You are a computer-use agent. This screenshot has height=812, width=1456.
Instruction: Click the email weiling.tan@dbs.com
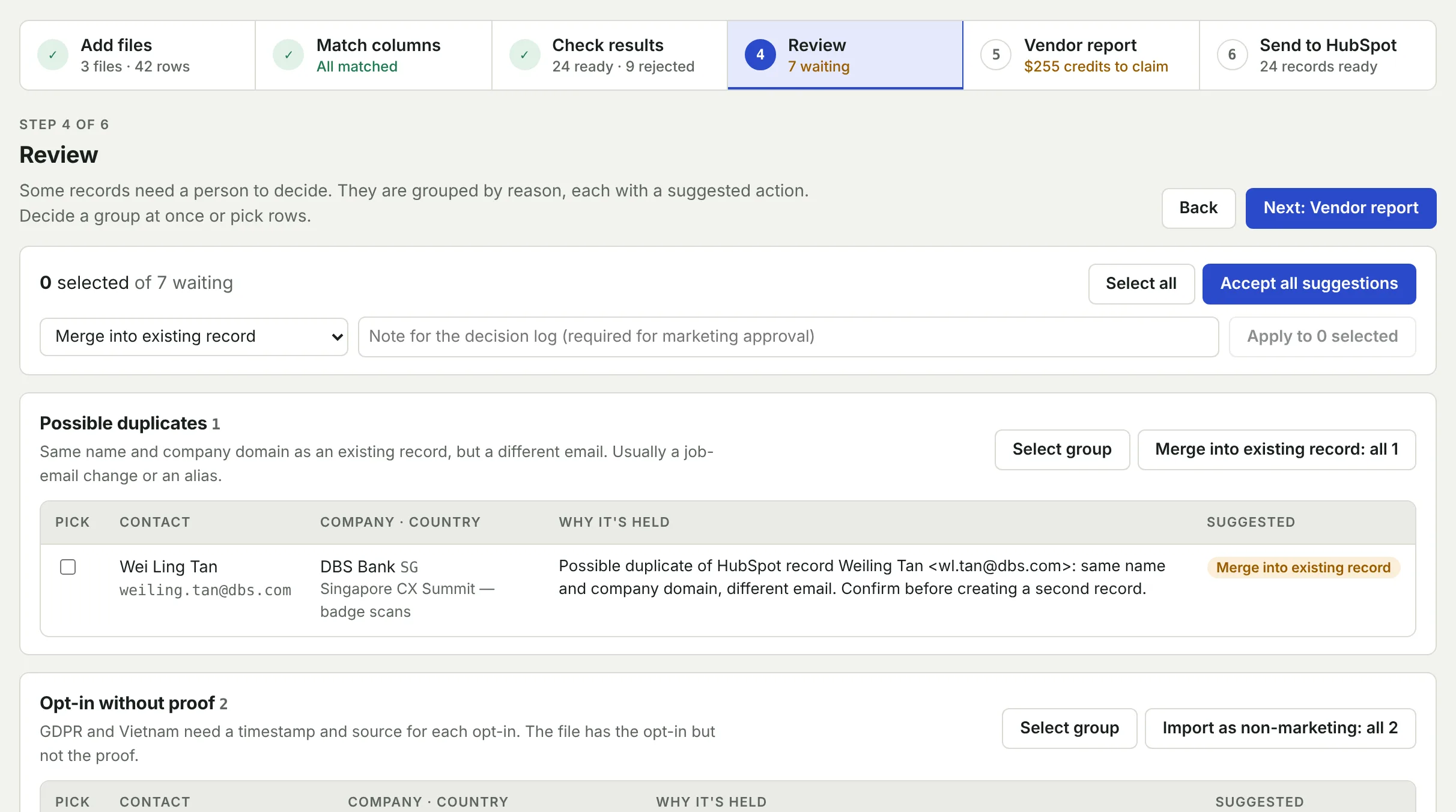(205, 590)
